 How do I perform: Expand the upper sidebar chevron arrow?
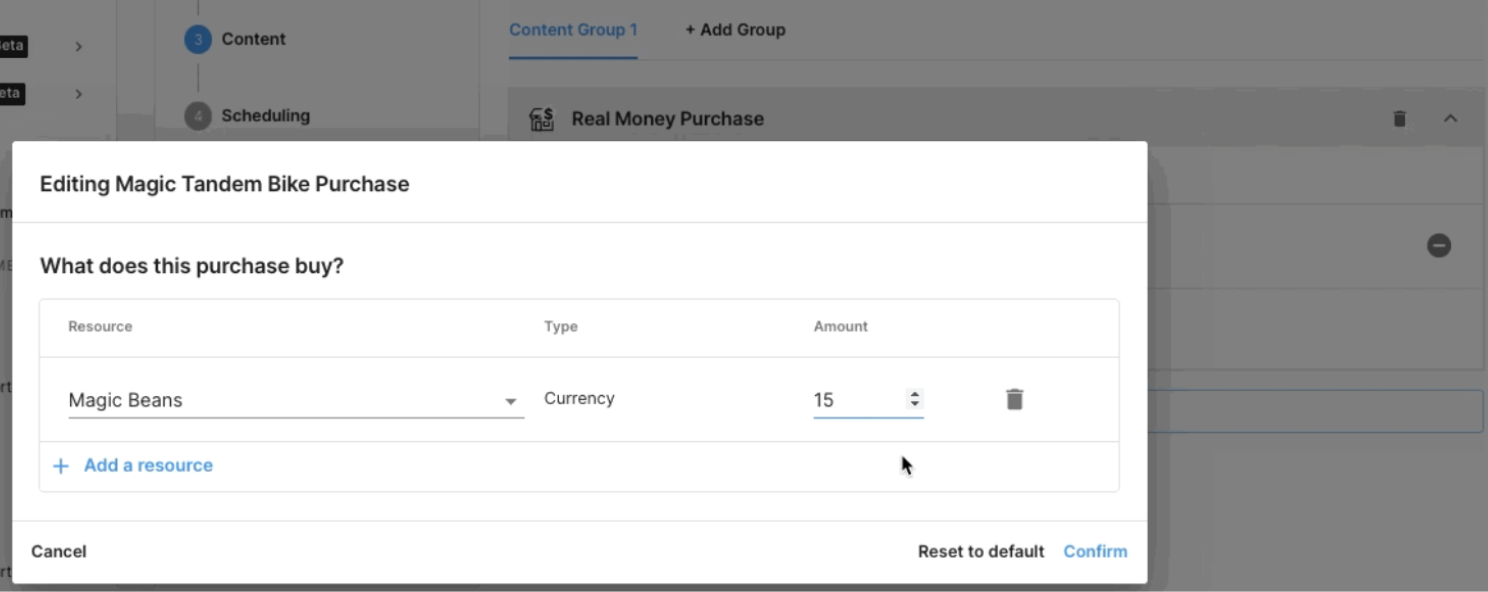(78, 46)
